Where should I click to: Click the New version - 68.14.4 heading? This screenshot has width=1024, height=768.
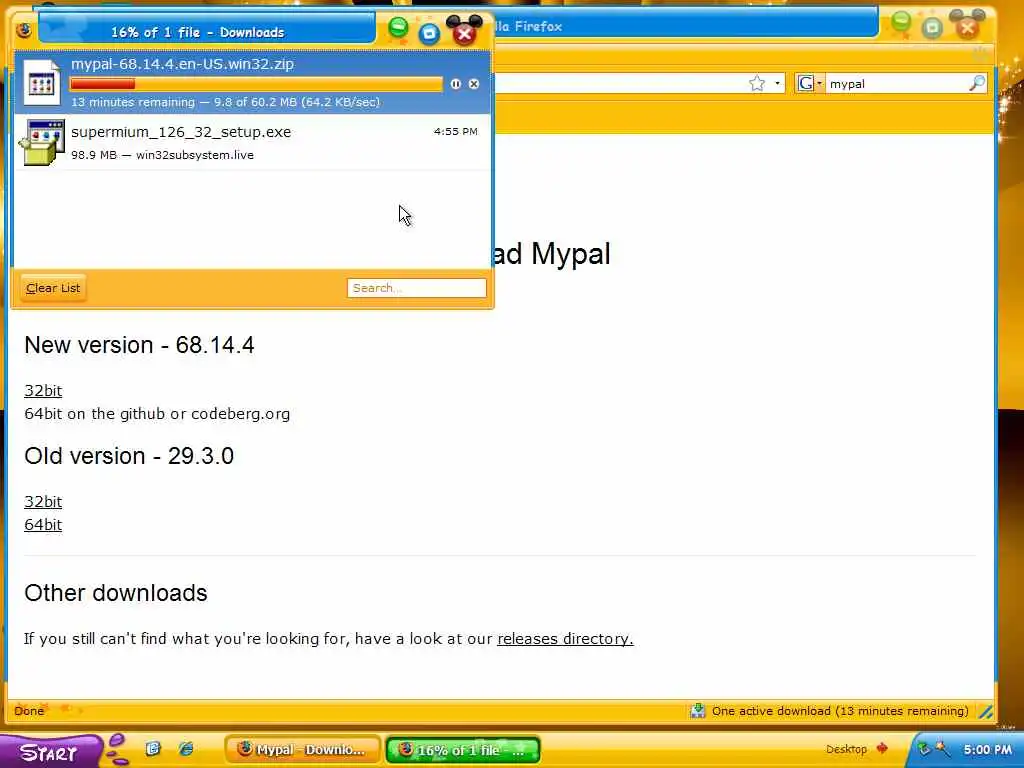[x=139, y=345]
